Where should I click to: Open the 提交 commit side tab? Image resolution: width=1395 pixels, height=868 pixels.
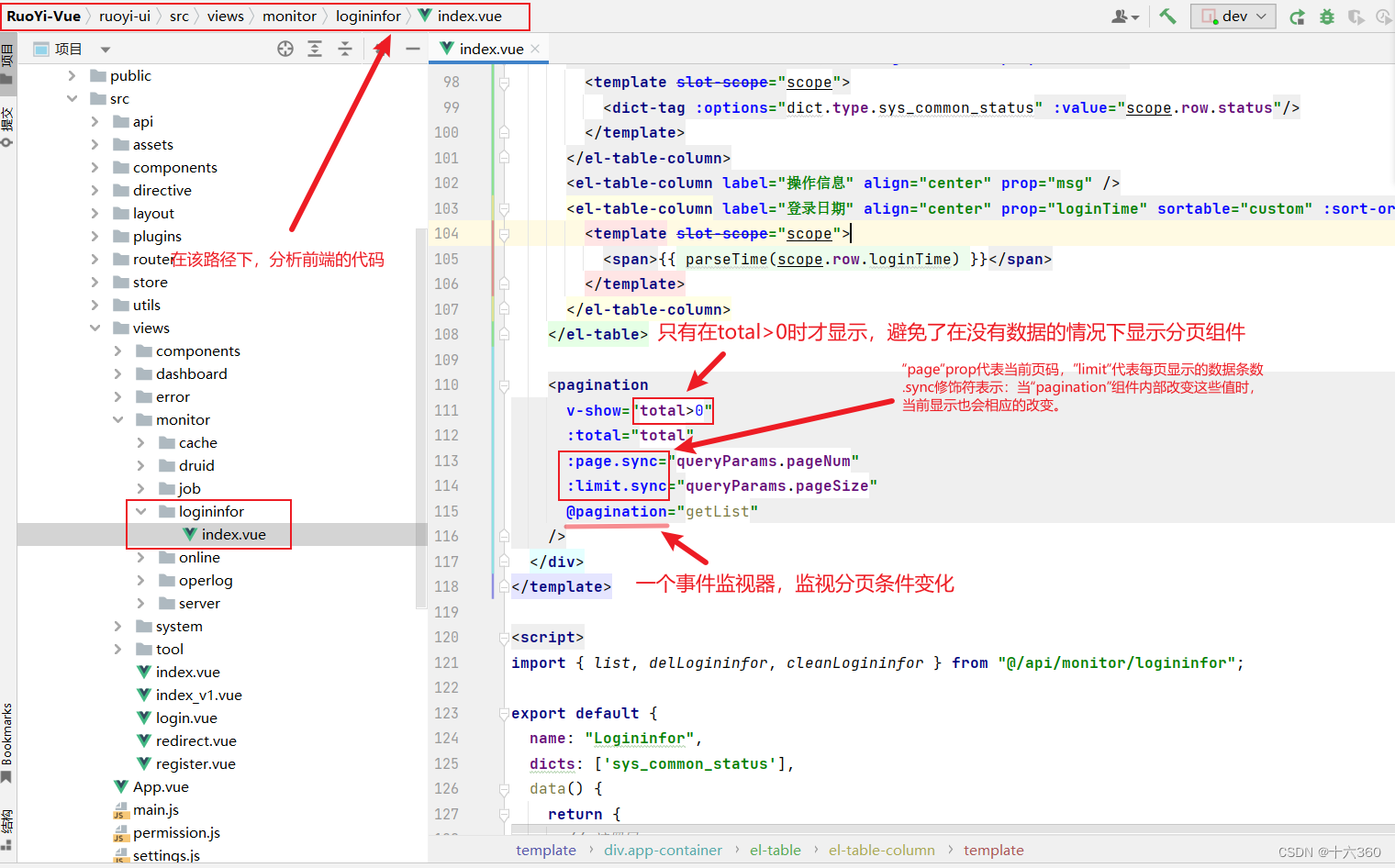pos(7,127)
